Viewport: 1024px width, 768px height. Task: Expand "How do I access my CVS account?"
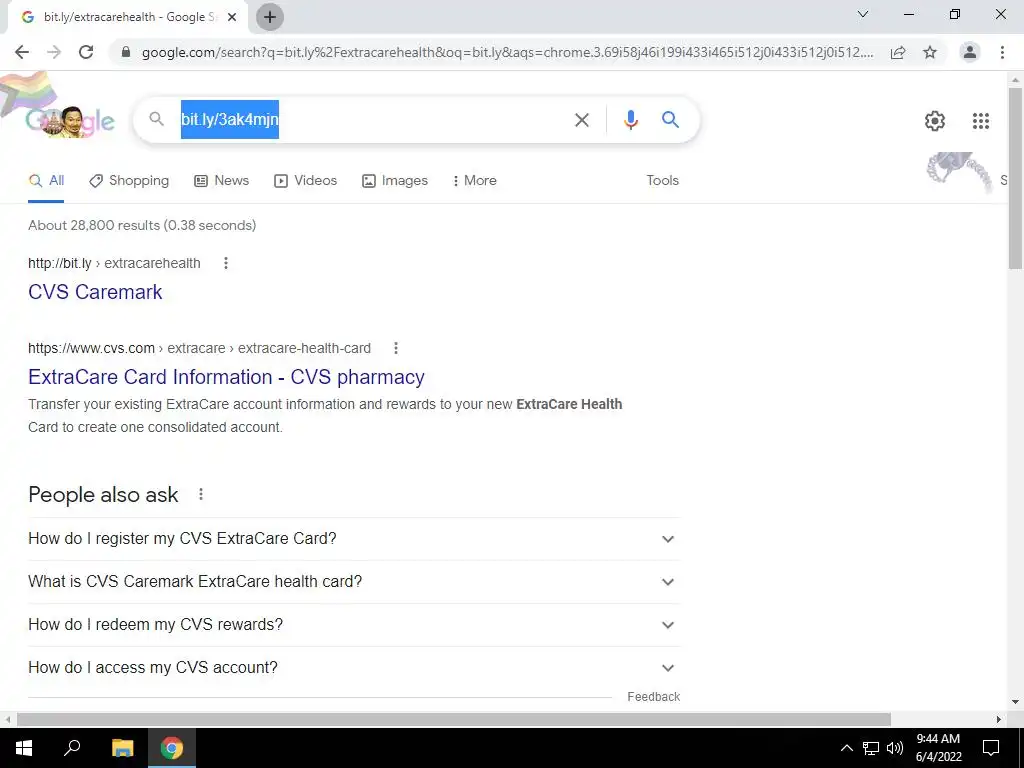click(353, 668)
